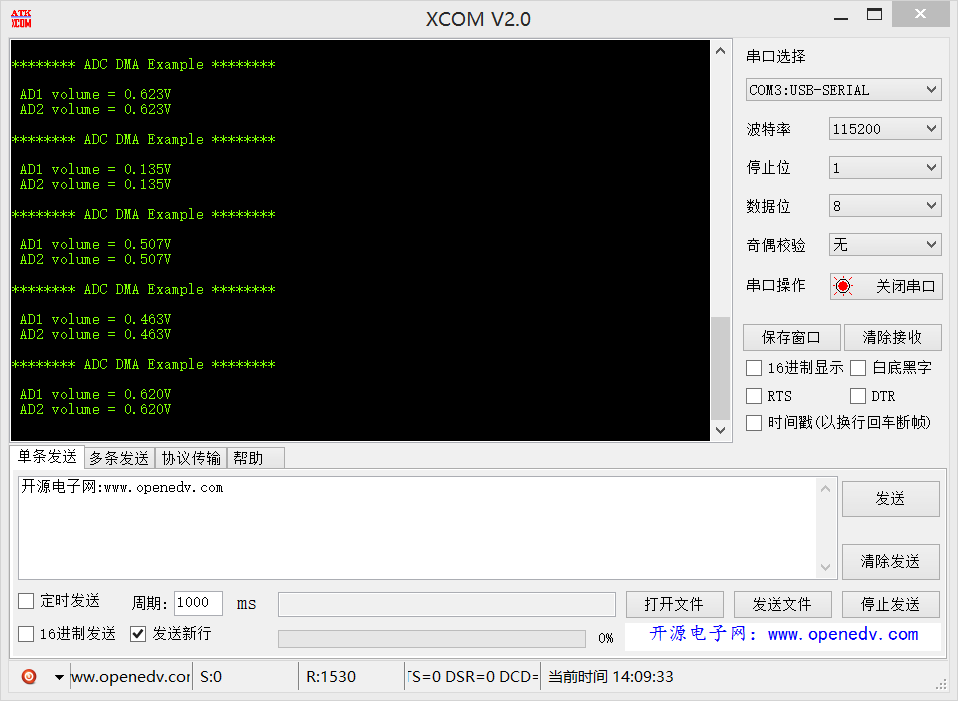The width and height of the screenshot is (958, 701).
Task: Open the COM3:USB-SERIAL port dropdown
Action: 843,90
